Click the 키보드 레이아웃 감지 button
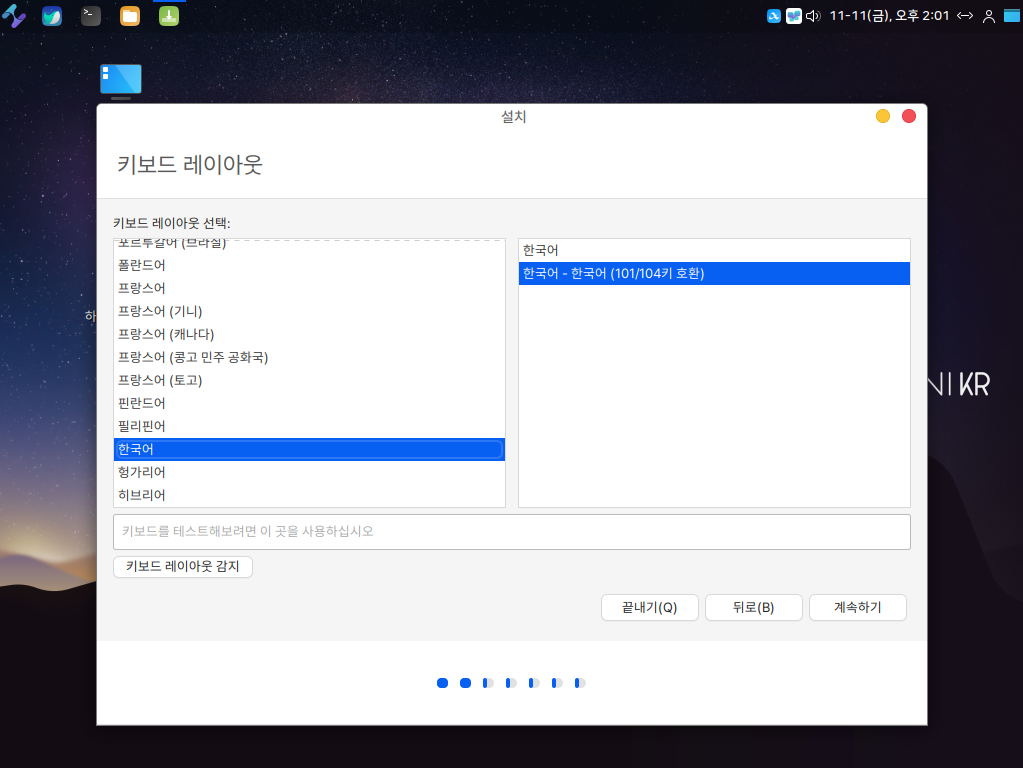This screenshot has width=1023, height=768. click(x=183, y=567)
